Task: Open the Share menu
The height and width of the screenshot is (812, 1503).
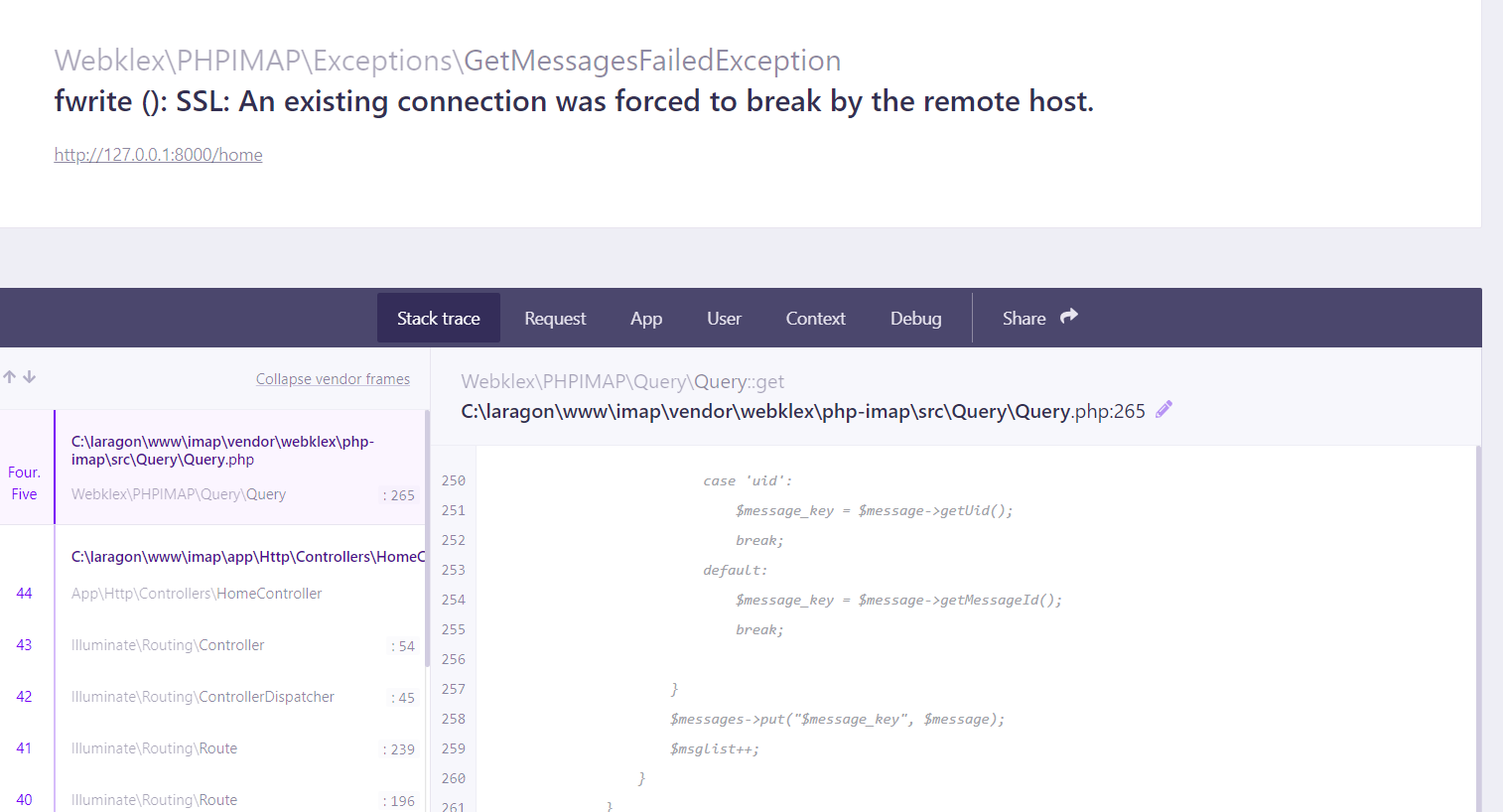Action: (1039, 318)
